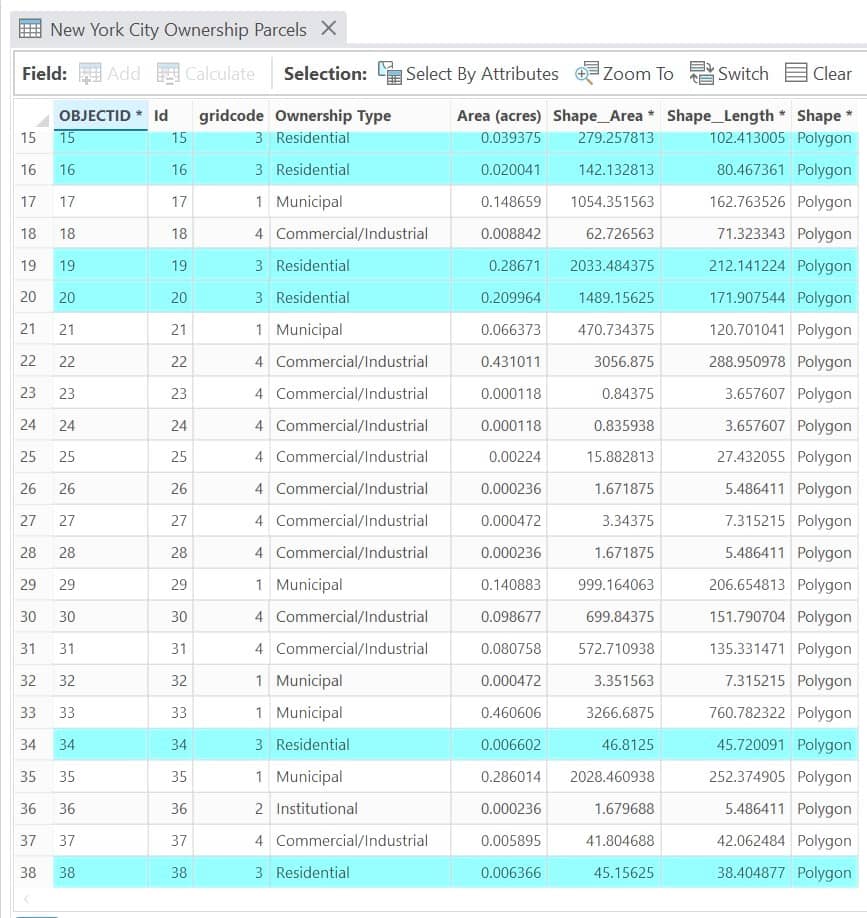Select row 22 using its row header

tap(33, 361)
